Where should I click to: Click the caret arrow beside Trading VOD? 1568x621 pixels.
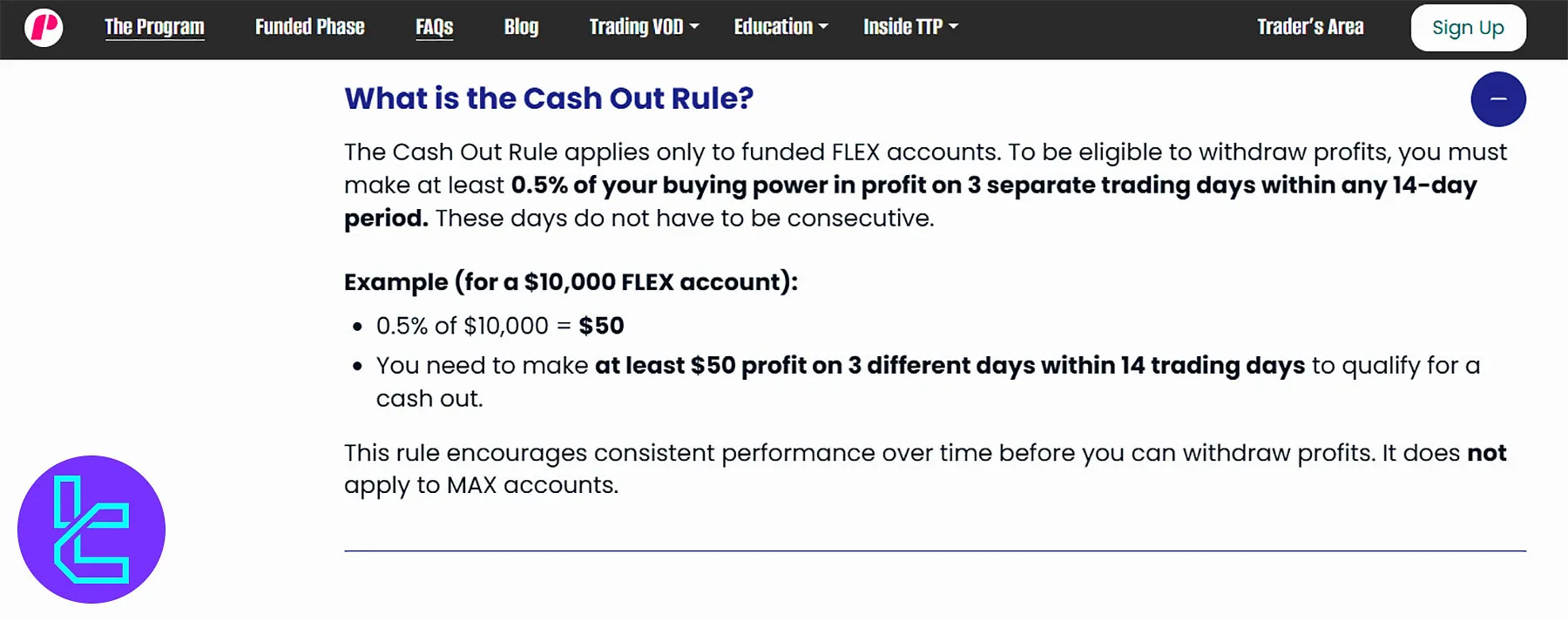(694, 27)
